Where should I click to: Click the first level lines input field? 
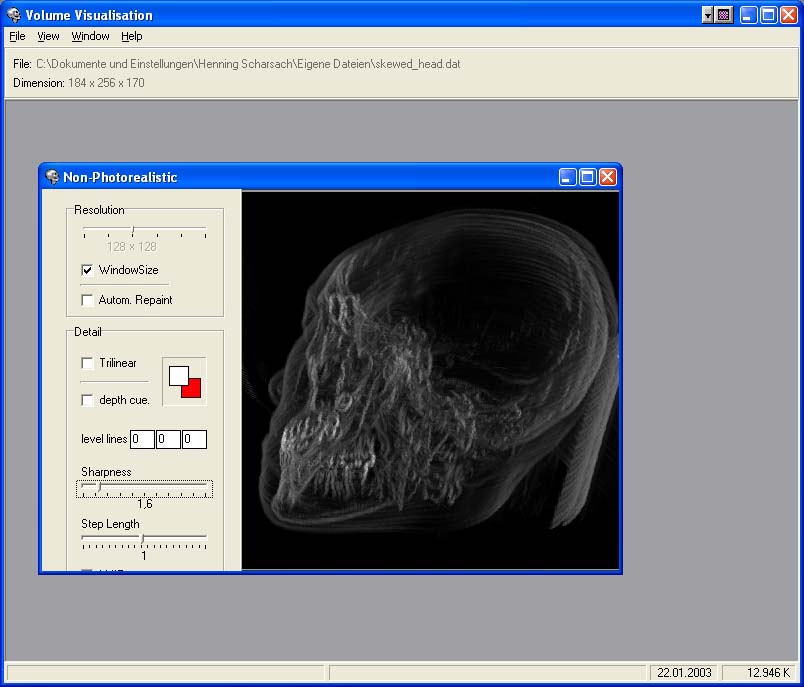142,439
